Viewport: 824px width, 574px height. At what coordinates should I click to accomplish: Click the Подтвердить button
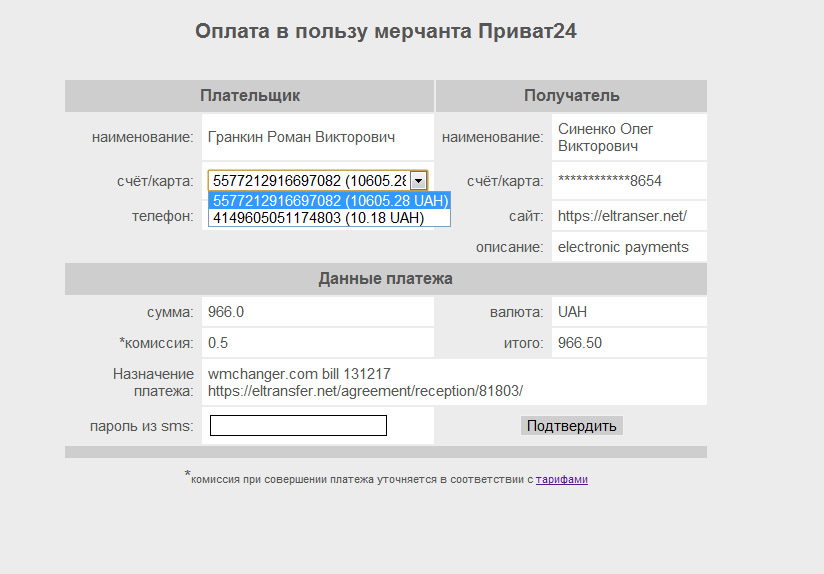[x=571, y=425]
